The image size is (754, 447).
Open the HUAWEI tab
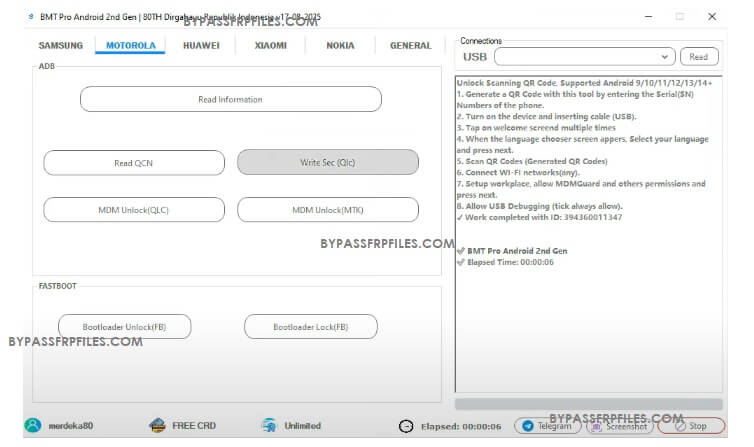click(202, 45)
